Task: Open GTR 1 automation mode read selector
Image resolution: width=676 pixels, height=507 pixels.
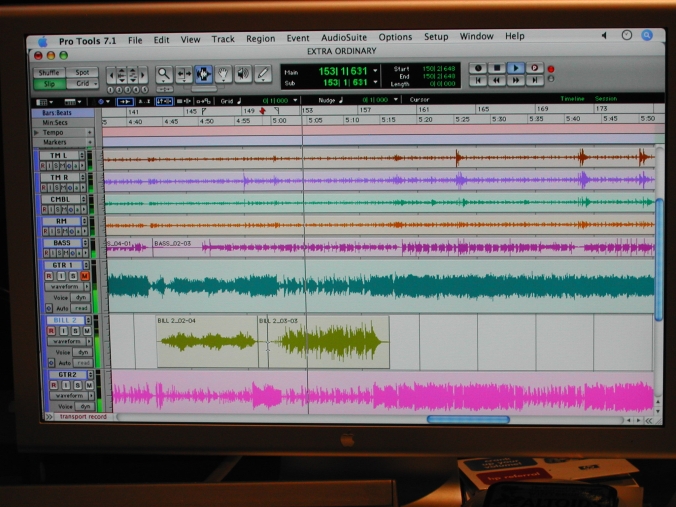Action: [x=81, y=308]
